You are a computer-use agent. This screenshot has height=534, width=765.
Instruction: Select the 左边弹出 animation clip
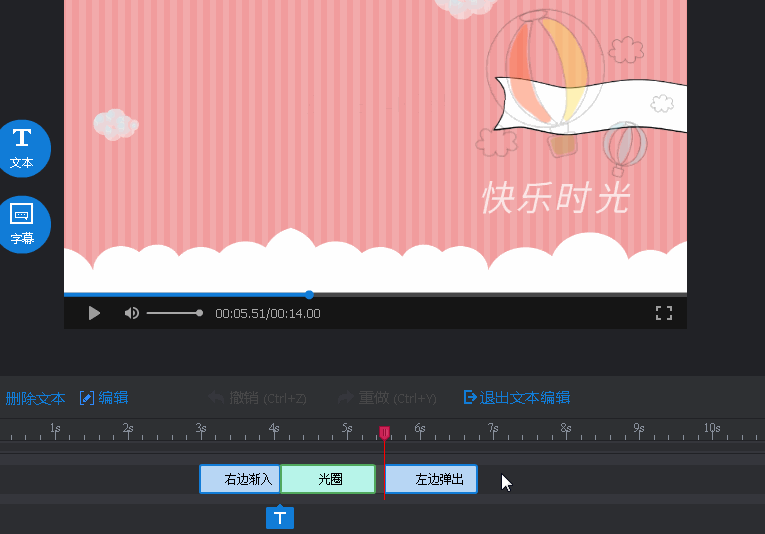[x=431, y=479]
